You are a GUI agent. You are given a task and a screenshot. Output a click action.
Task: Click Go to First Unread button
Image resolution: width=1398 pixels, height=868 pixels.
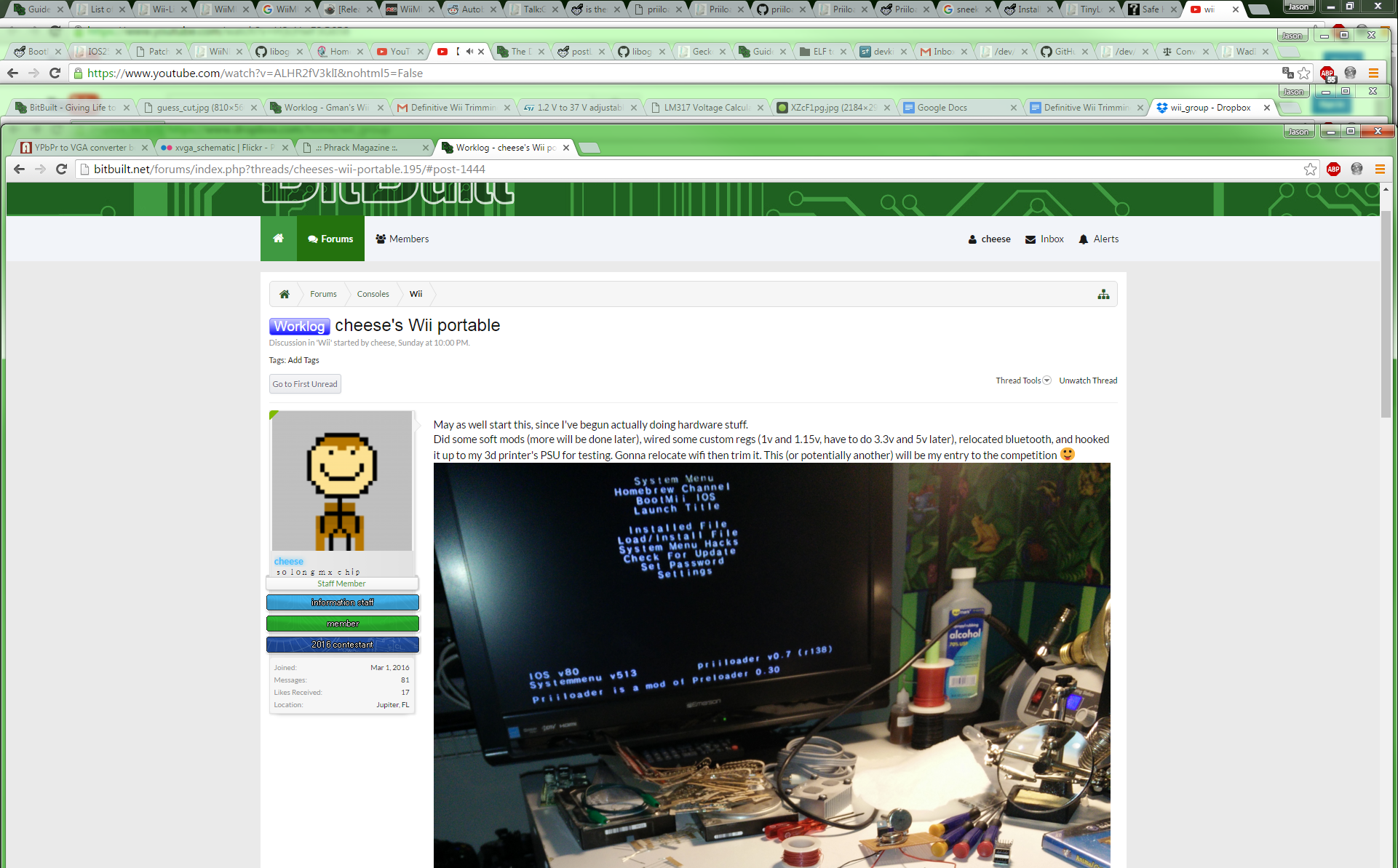pos(305,384)
